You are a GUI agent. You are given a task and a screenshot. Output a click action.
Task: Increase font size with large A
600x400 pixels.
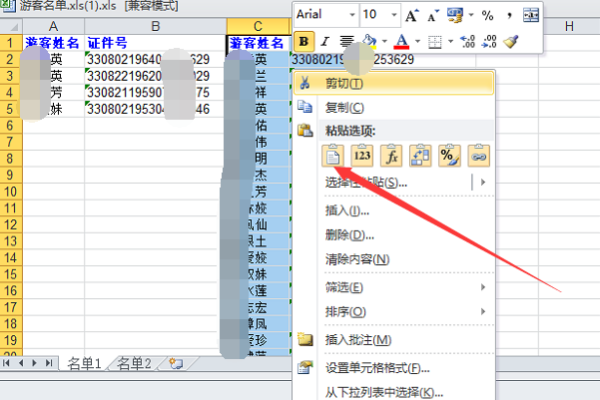tap(412, 16)
